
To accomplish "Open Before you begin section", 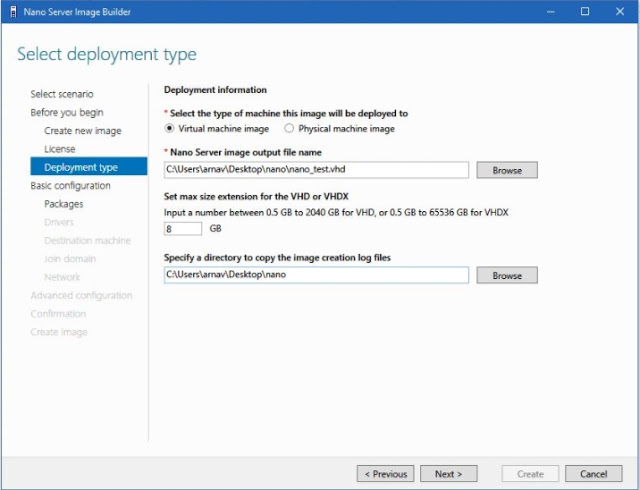I will (x=66, y=112).
